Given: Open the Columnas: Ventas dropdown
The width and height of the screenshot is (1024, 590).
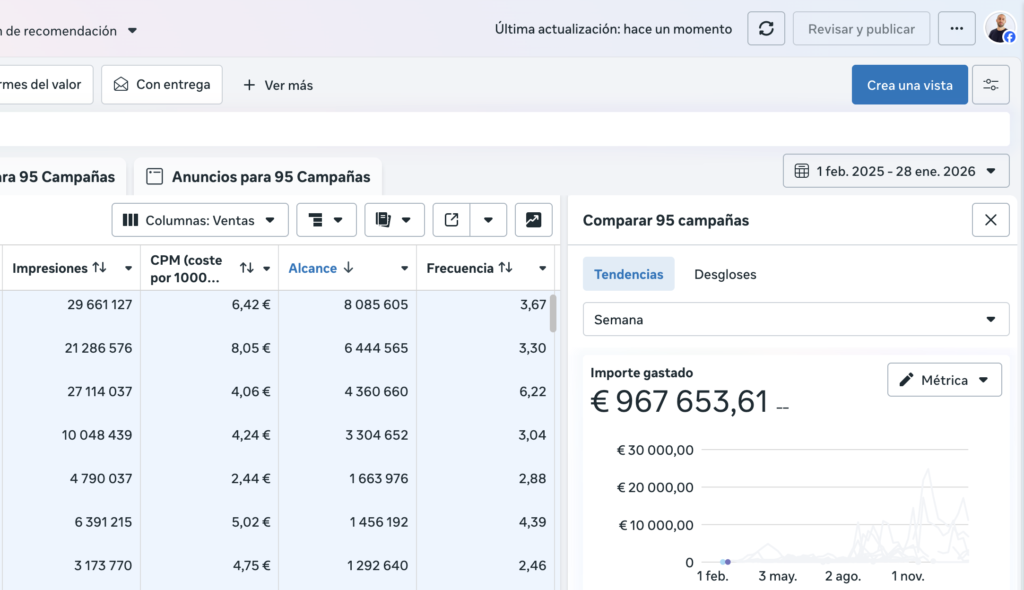Looking at the screenshot, I should tap(200, 220).
